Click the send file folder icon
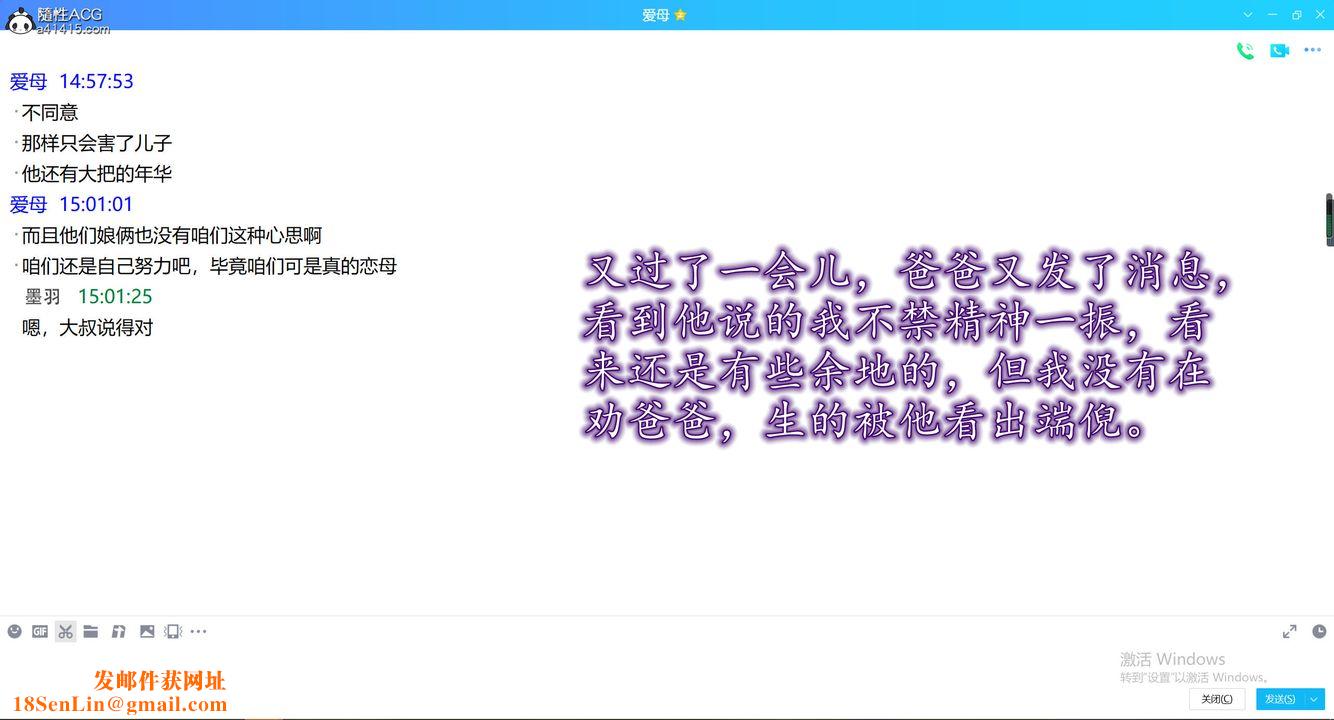Viewport: 1334px width, 720px height. click(x=91, y=631)
